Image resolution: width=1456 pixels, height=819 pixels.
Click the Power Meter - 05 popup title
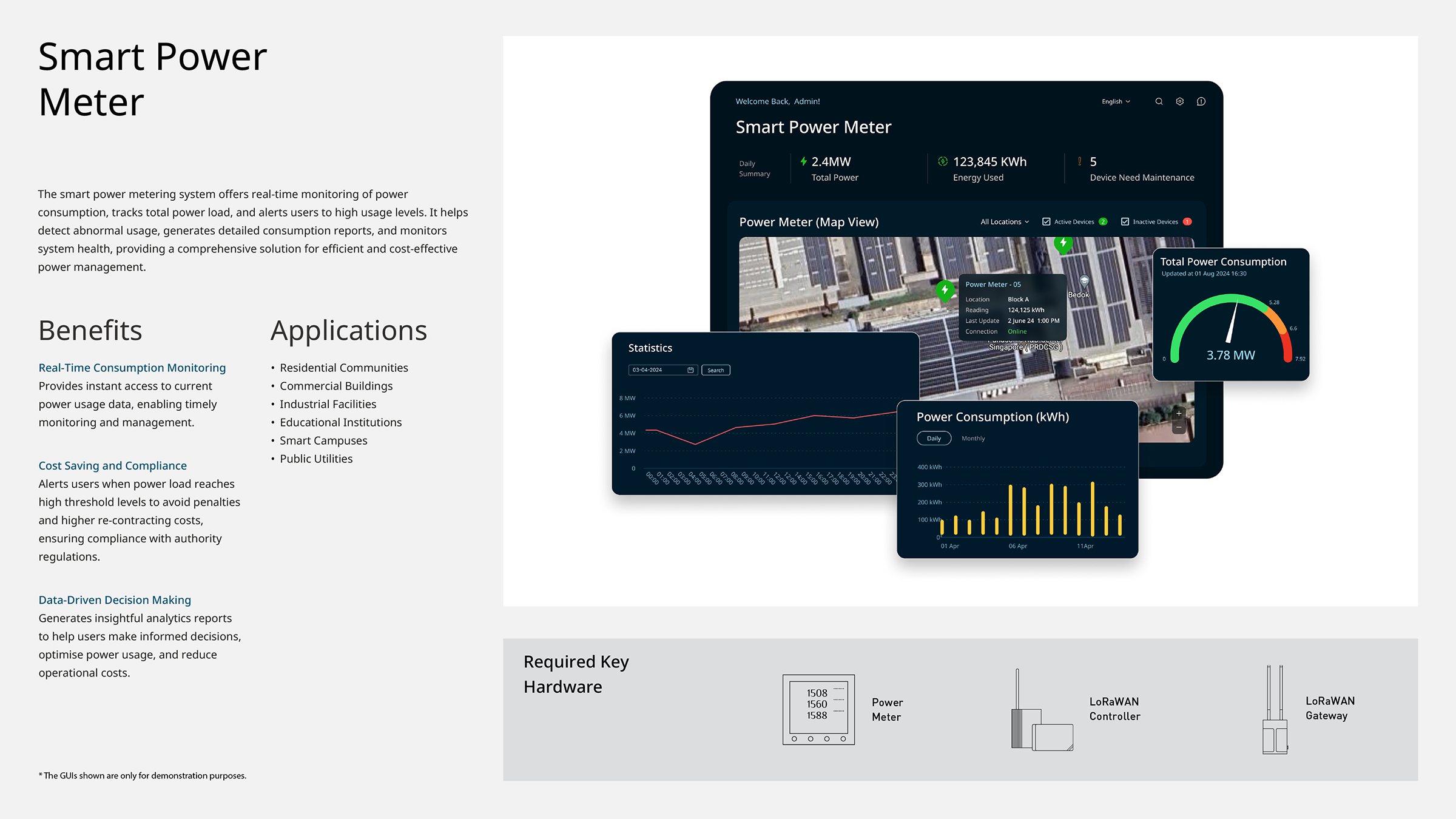[x=993, y=285]
